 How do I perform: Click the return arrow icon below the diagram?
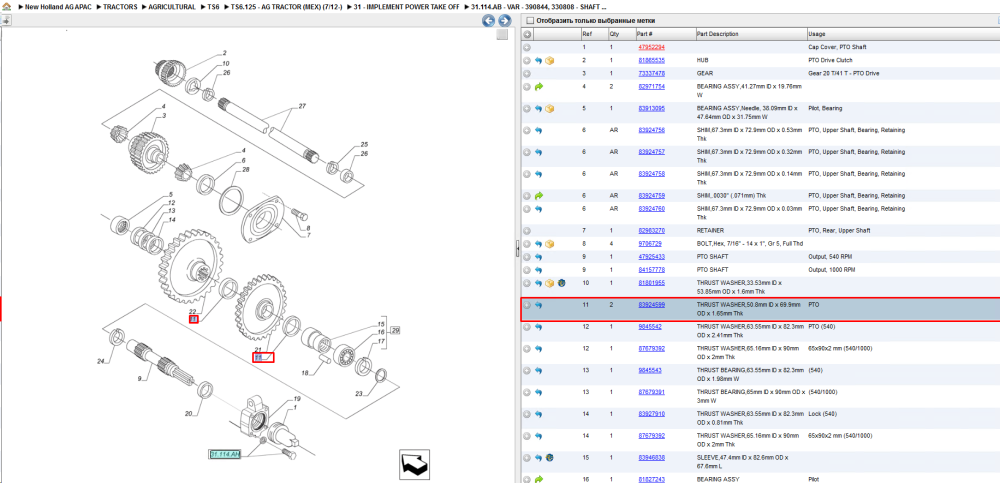[414, 464]
